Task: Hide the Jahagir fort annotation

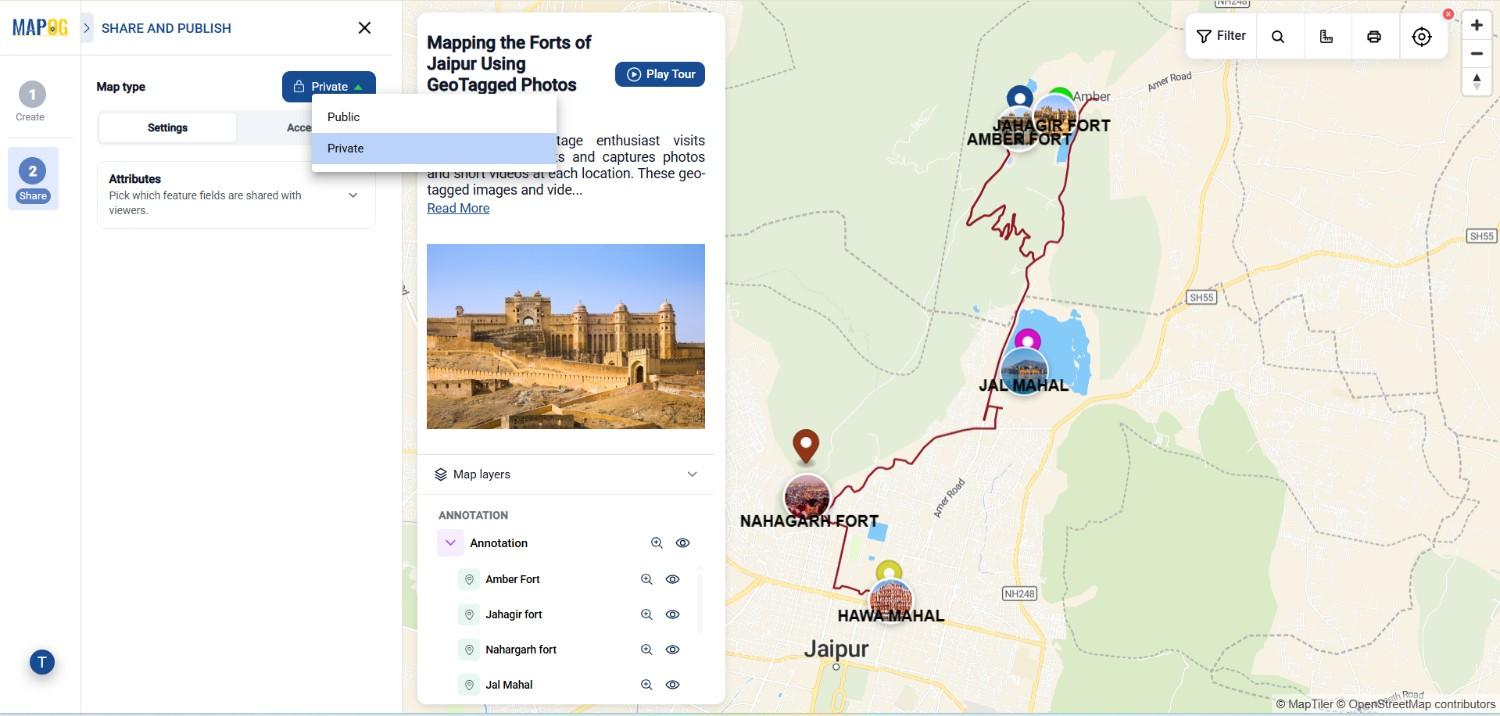Action: [x=673, y=614]
